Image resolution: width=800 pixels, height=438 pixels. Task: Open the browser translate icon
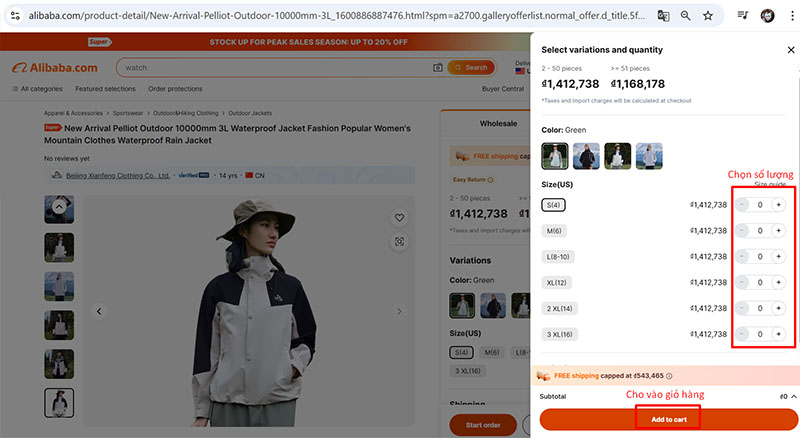[x=663, y=16]
